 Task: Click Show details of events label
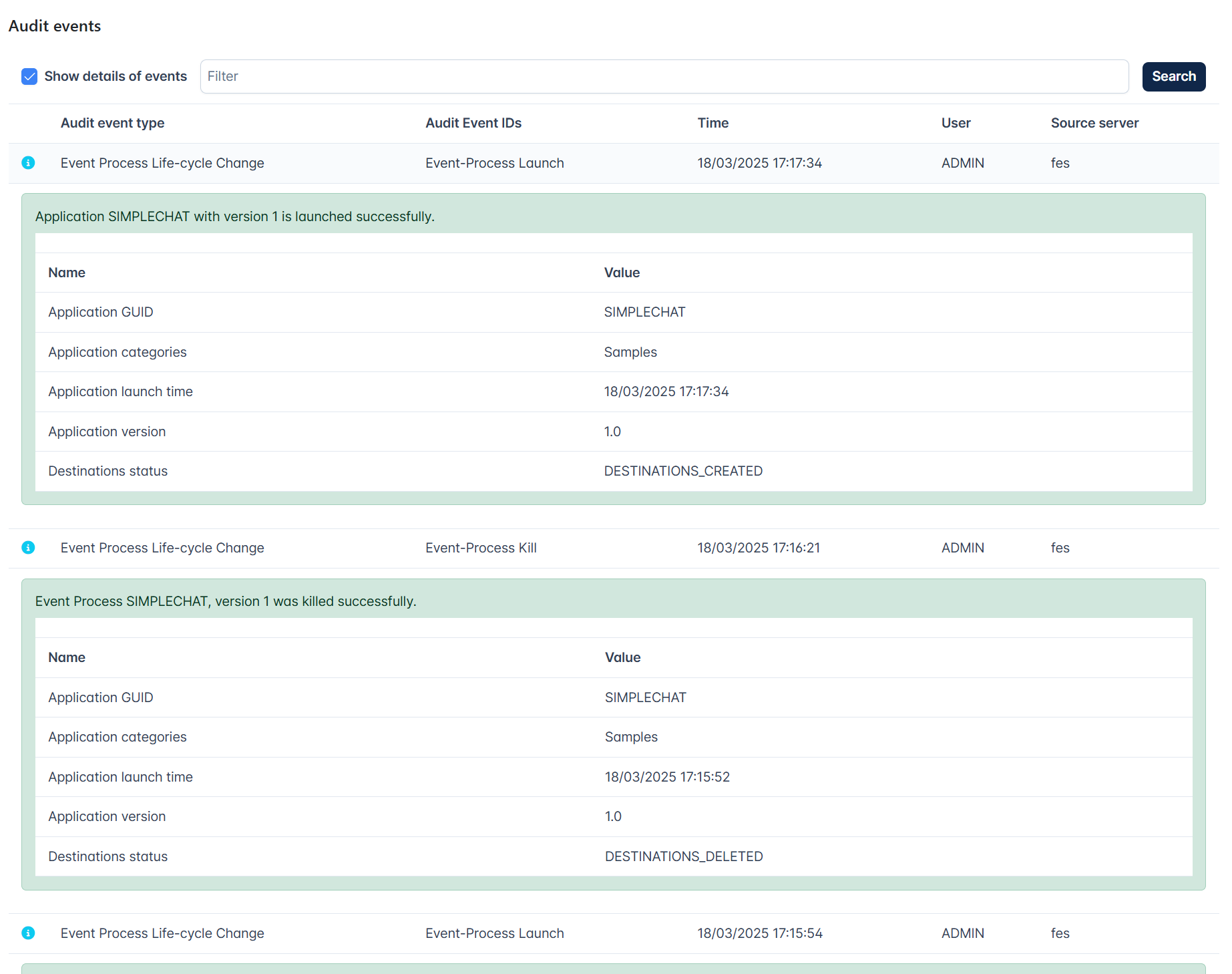click(116, 77)
